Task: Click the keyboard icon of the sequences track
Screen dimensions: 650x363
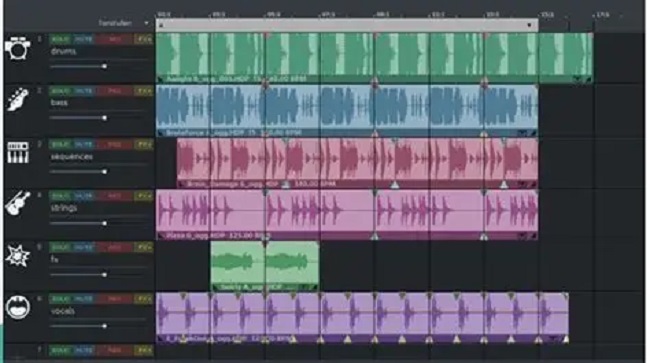Action: (17, 152)
